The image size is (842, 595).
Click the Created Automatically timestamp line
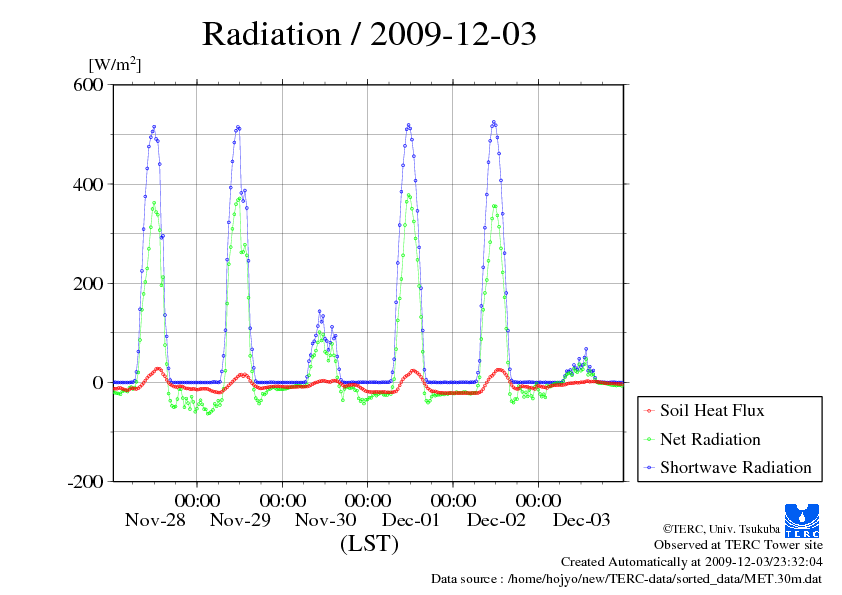tap(692, 562)
